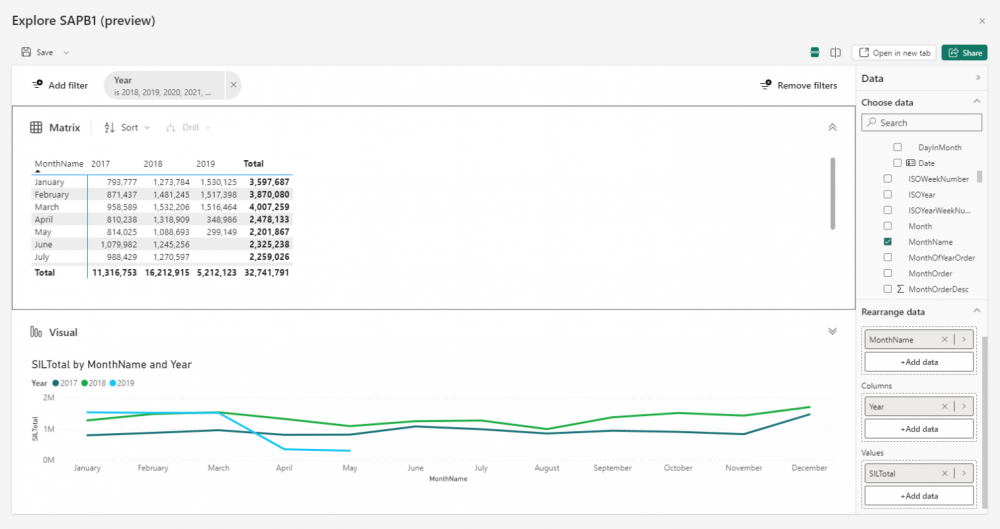Select the stacked vertical layout icon
Viewport: 1000px width, 529px height.
click(x=814, y=53)
